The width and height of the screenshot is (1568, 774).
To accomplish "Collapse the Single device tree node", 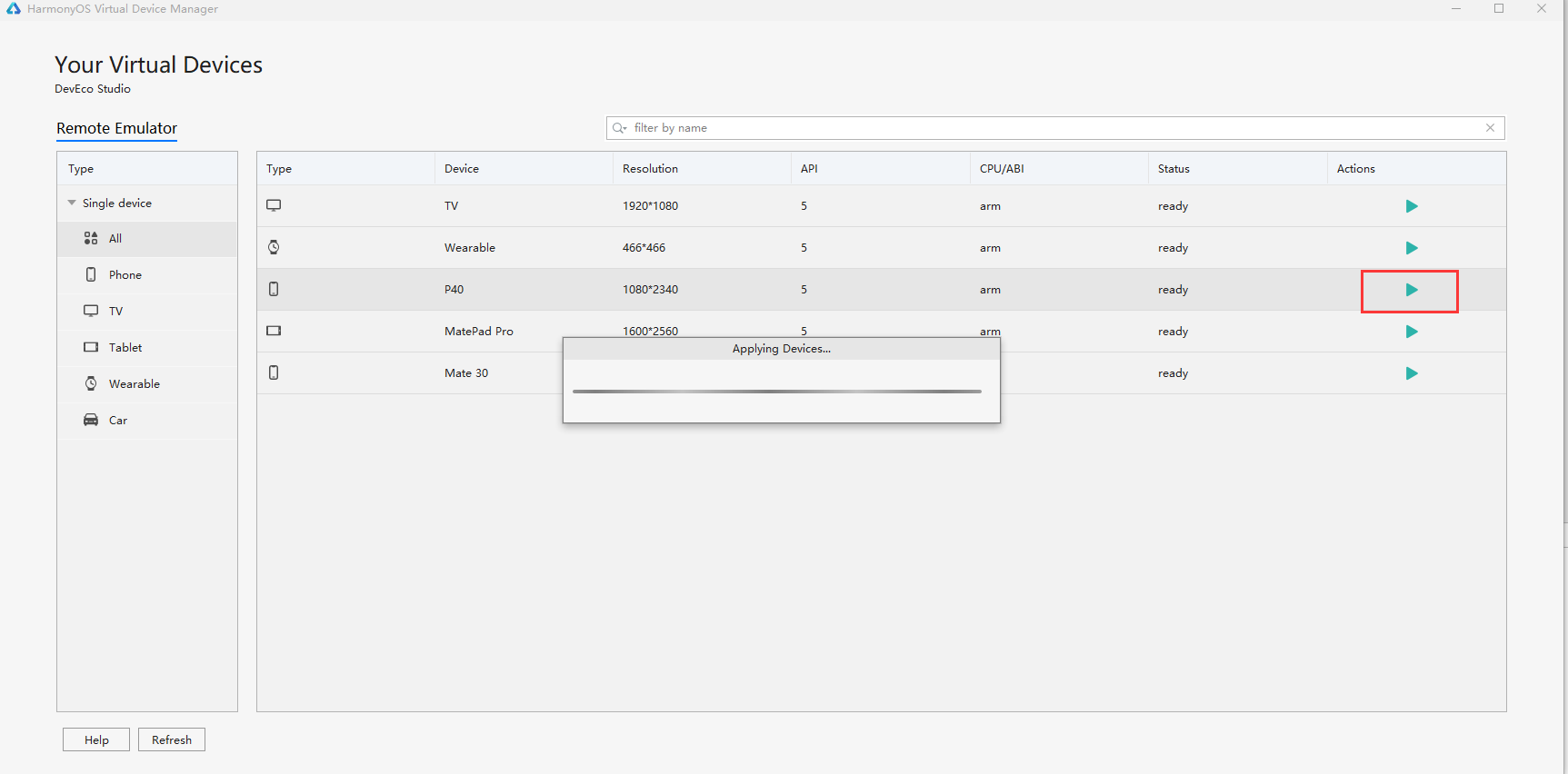I will 72,203.
